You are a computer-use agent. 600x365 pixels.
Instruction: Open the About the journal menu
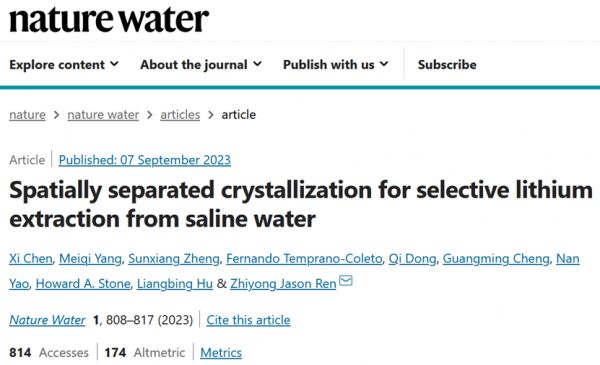pyautogui.click(x=201, y=65)
